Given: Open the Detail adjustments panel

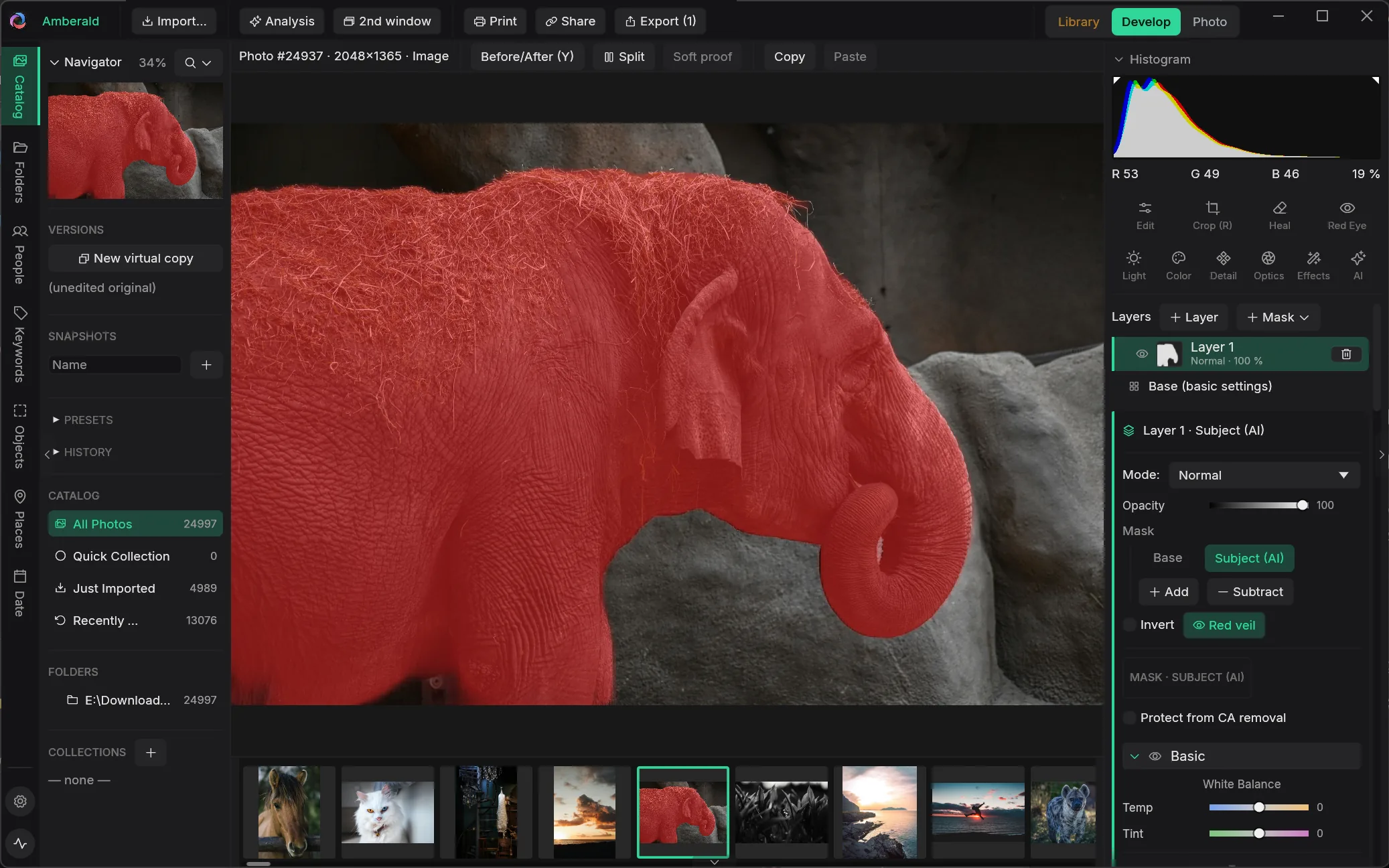Looking at the screenshot, I should point(1224,266).
